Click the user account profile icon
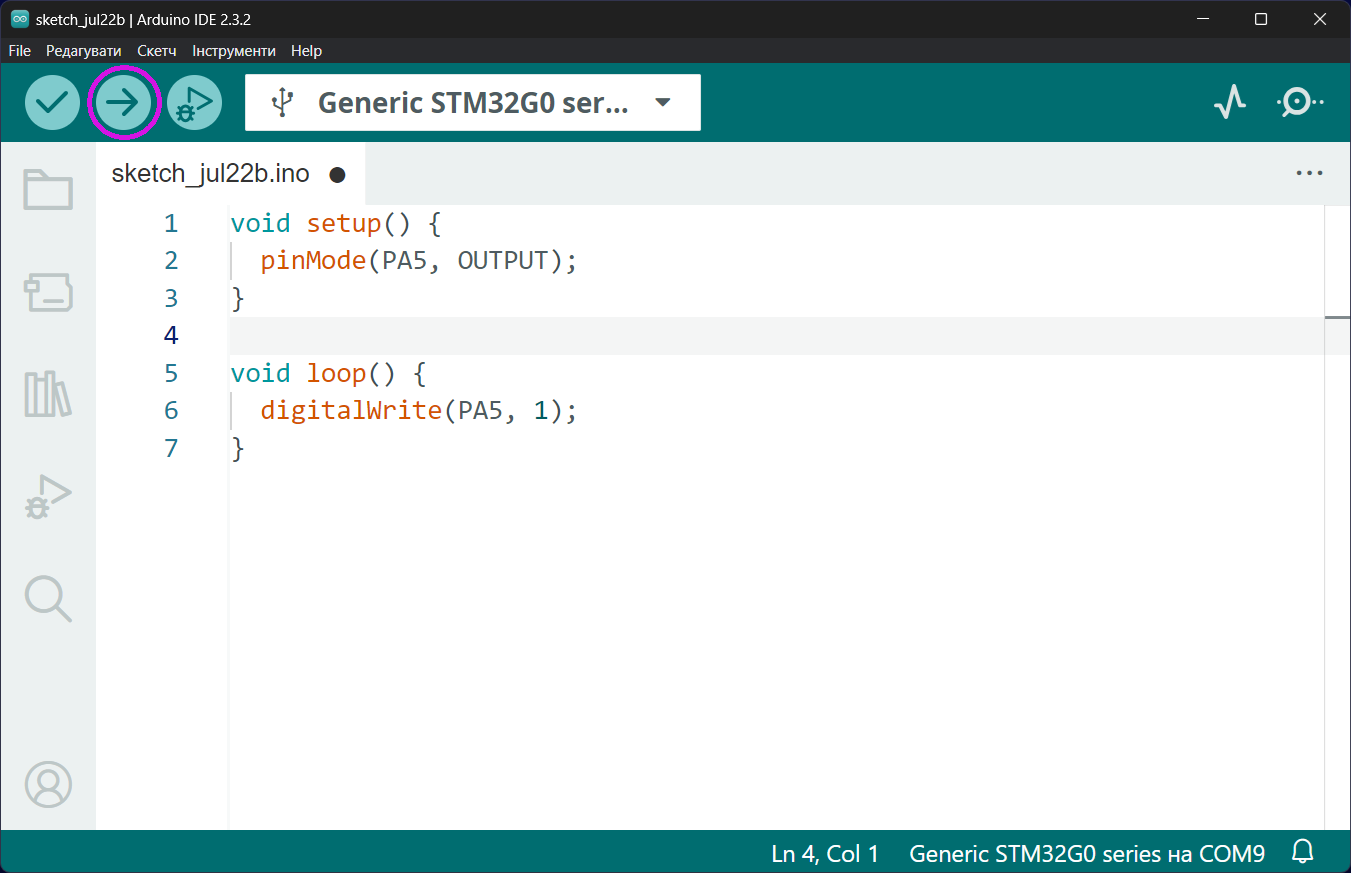 tap(48, 784)
